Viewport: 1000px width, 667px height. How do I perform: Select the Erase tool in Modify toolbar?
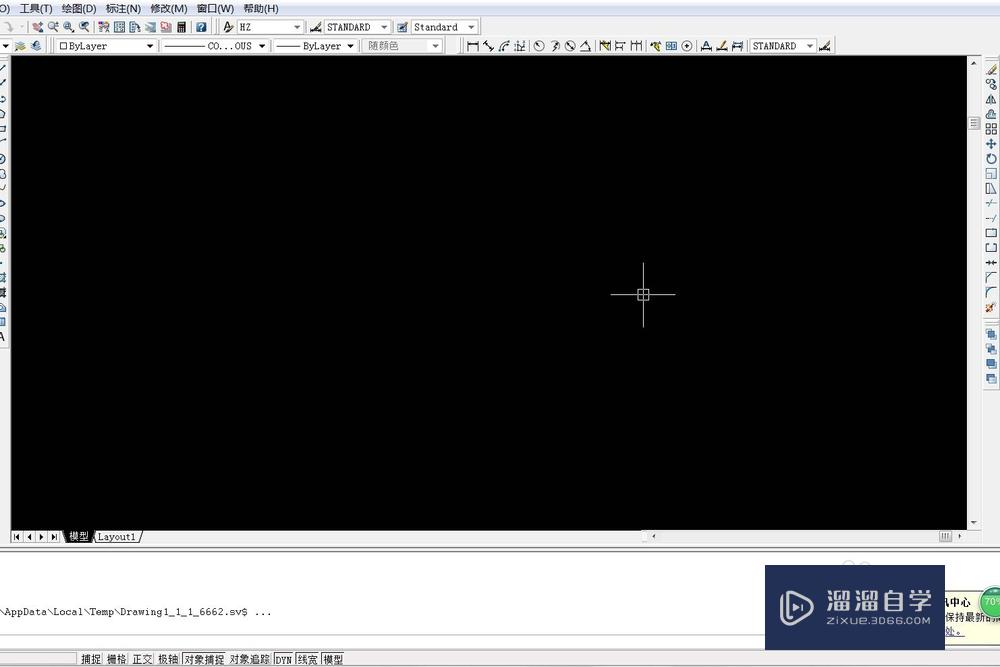tap(991, 69)
